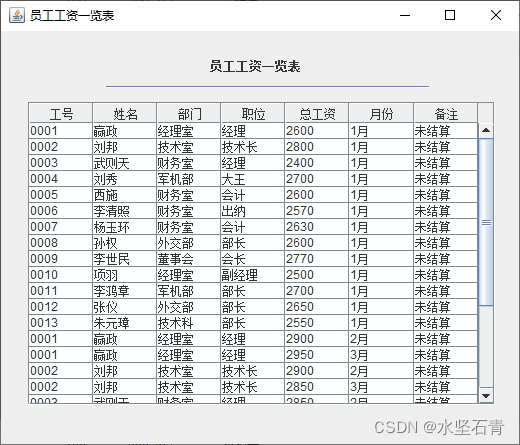The height and width of the screenshot is (445, 520).
Task: Select the 朱元璋 name cell
Action: pos(125,323)
